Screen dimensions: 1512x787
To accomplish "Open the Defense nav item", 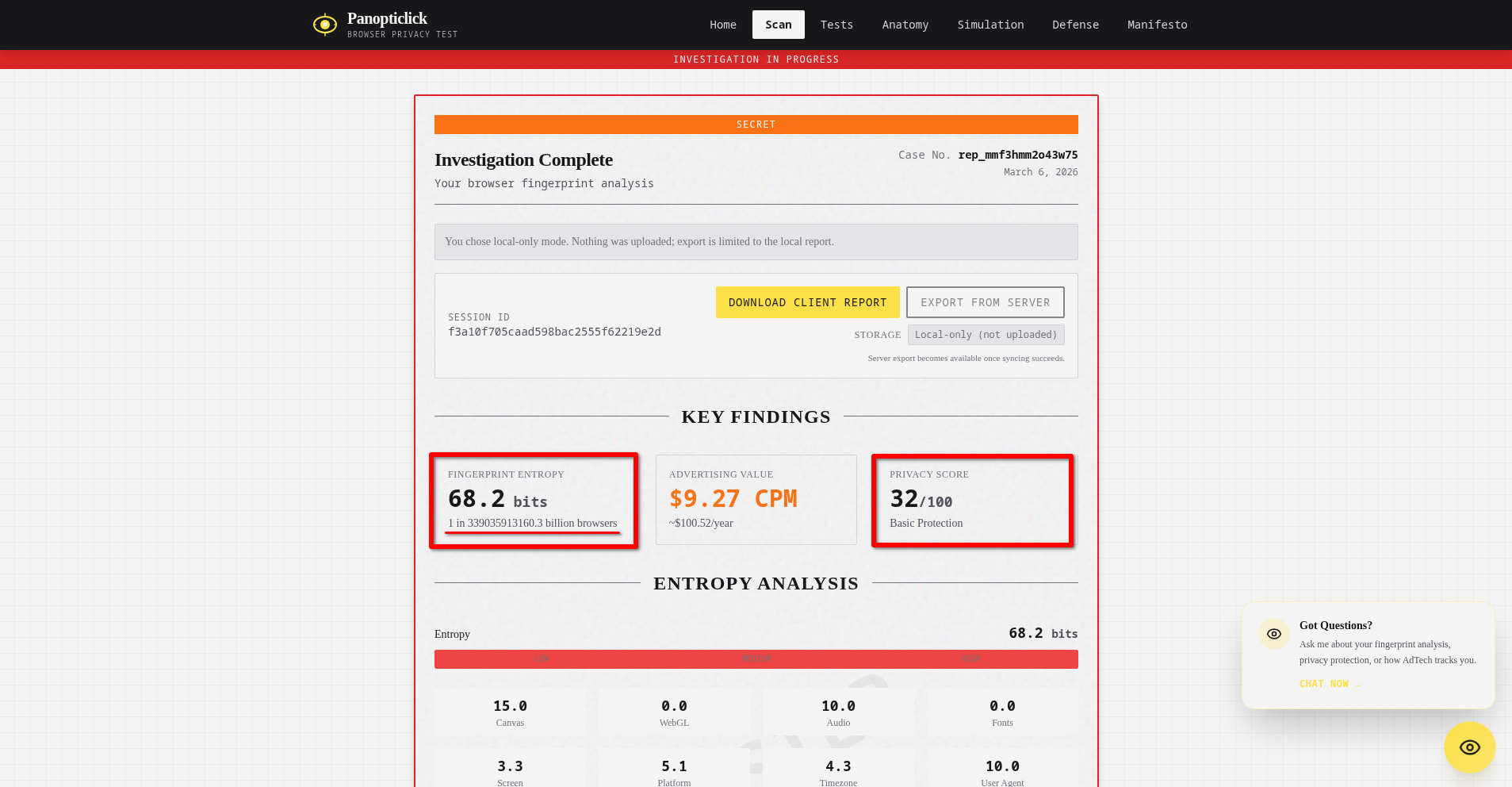I will (1075, 25).
